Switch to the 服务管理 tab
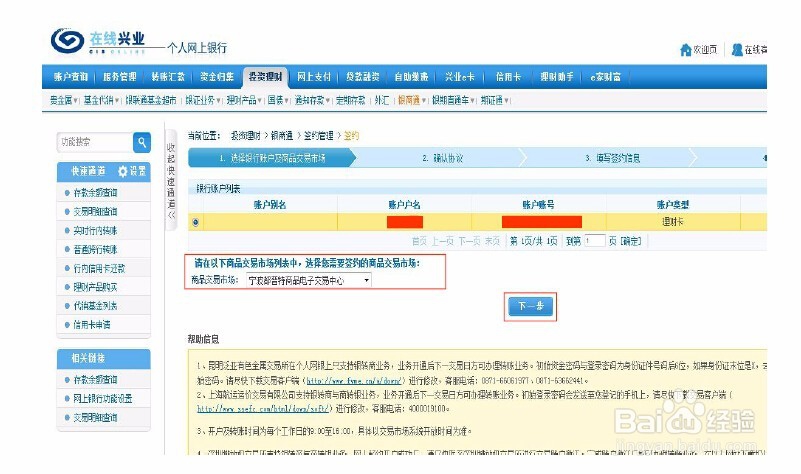The image size is (801, 474). [120, 77]
